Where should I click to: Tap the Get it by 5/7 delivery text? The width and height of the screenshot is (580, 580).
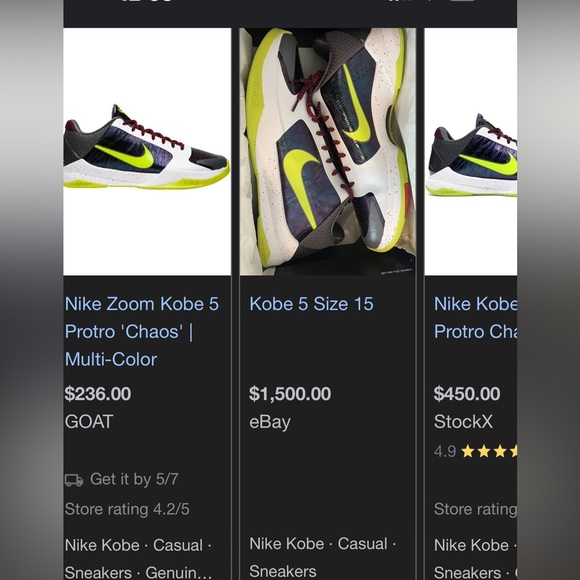pyautogui.click(x=134, y=479)
